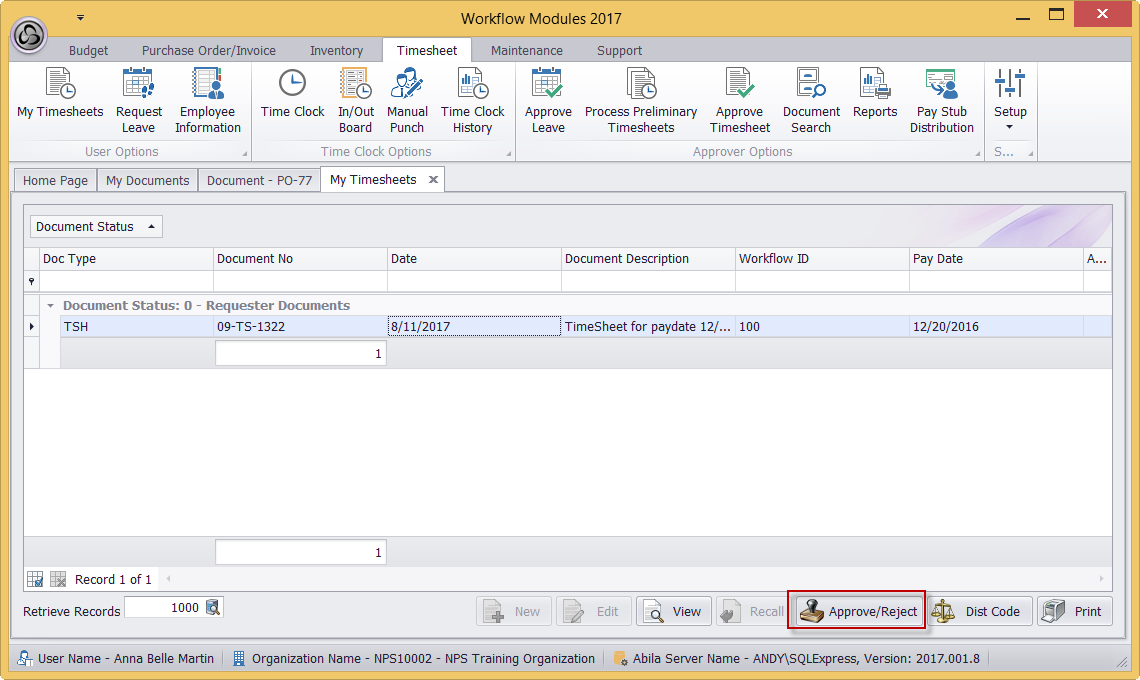The image size is (1140, 680).
Task: Sort by the Pay Date column header
Action: [x=995, y=259]
